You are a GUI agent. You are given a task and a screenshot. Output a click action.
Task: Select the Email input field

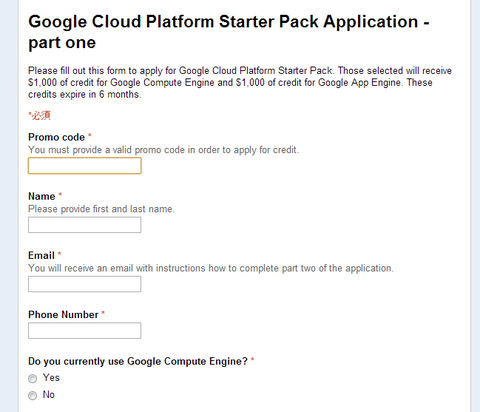point(85,284)
